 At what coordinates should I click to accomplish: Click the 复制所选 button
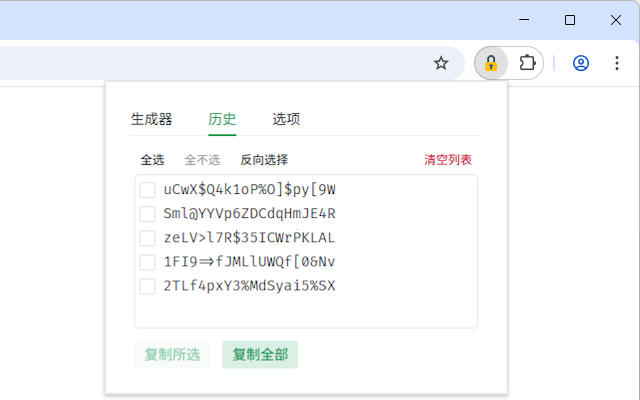pos(172,354)
